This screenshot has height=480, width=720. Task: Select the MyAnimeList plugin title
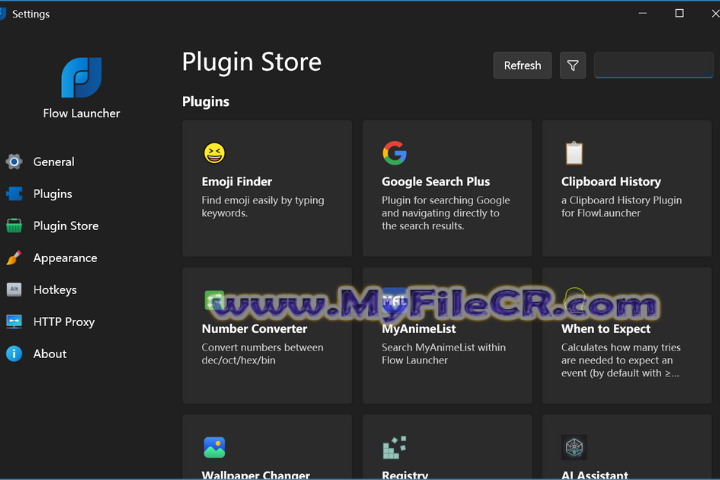(x=419, y=329)
